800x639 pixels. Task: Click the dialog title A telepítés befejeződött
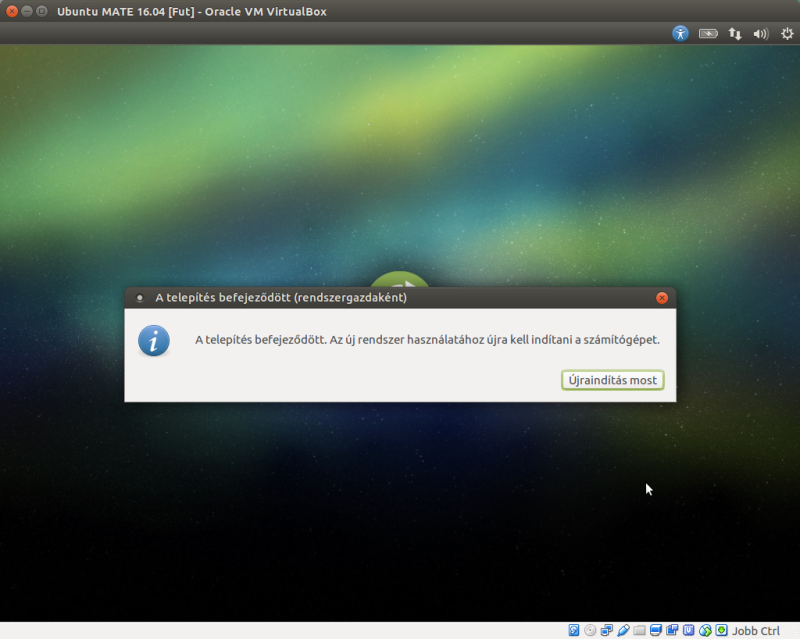281,298
